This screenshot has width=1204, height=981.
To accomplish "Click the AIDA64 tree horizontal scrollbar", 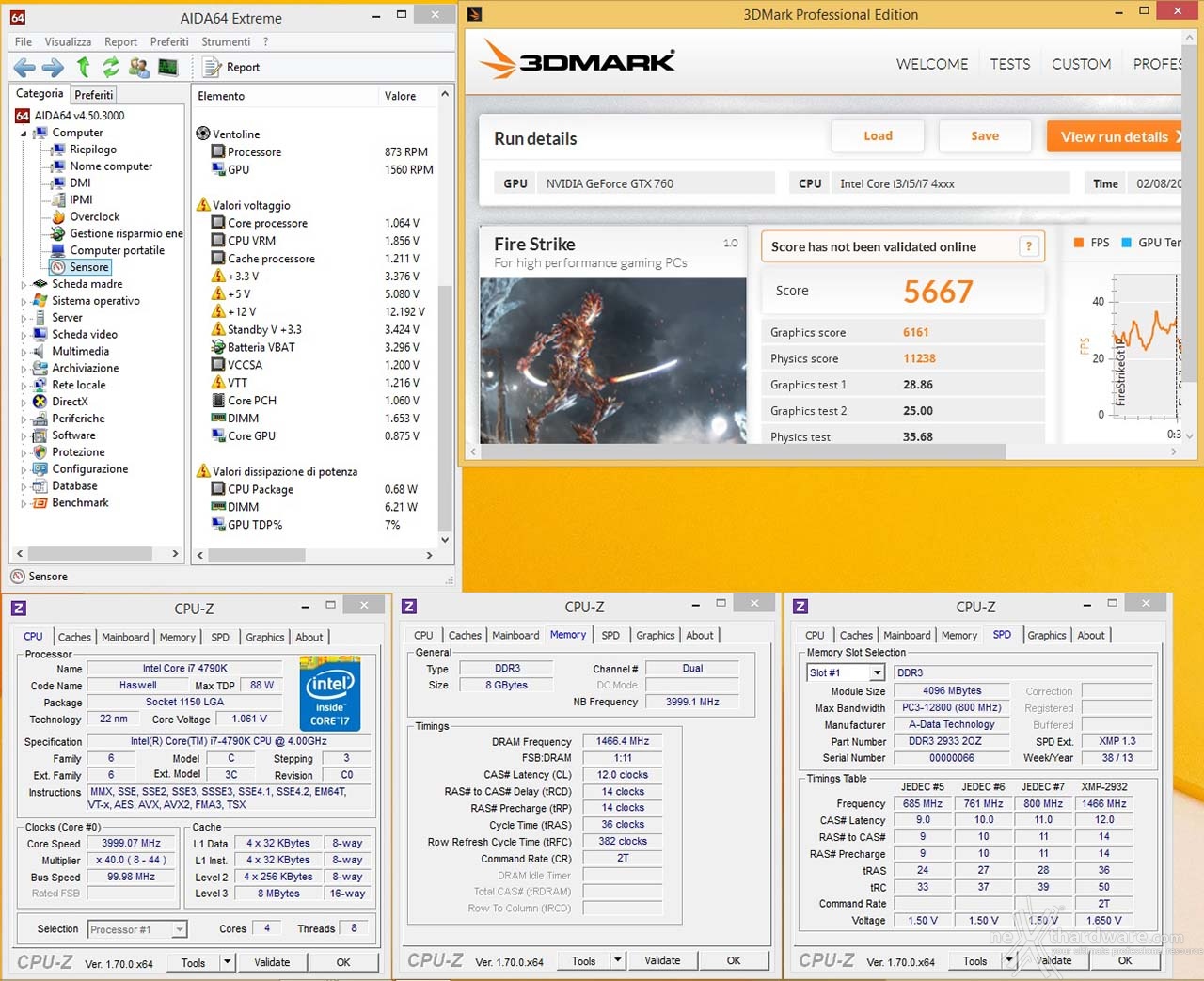I will pos(97,554).
